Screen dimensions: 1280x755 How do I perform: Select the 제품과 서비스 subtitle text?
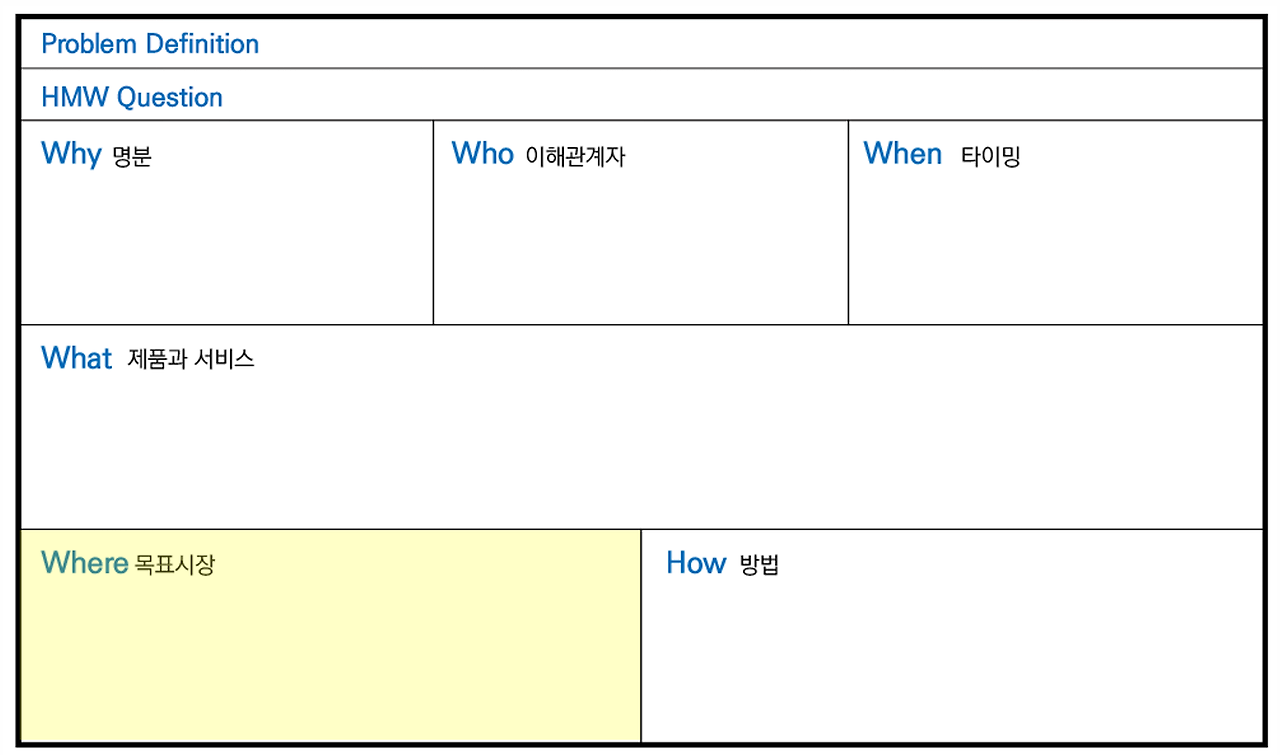click(x=191, y=359)
